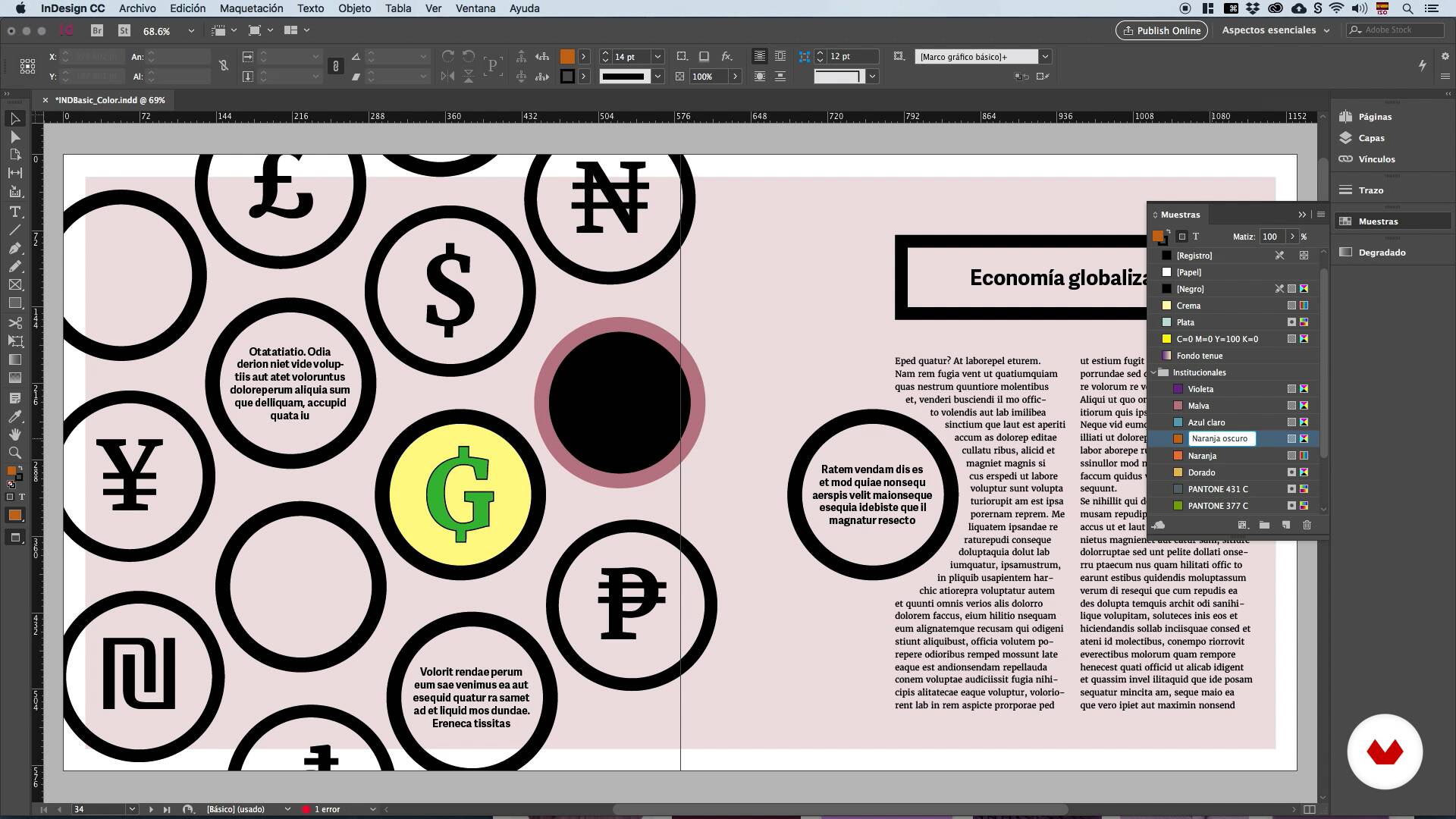This screenshot has width=1456, height=819.
Task: Click new swatch icon in Muestras panel
Action: coord(1285,525)
